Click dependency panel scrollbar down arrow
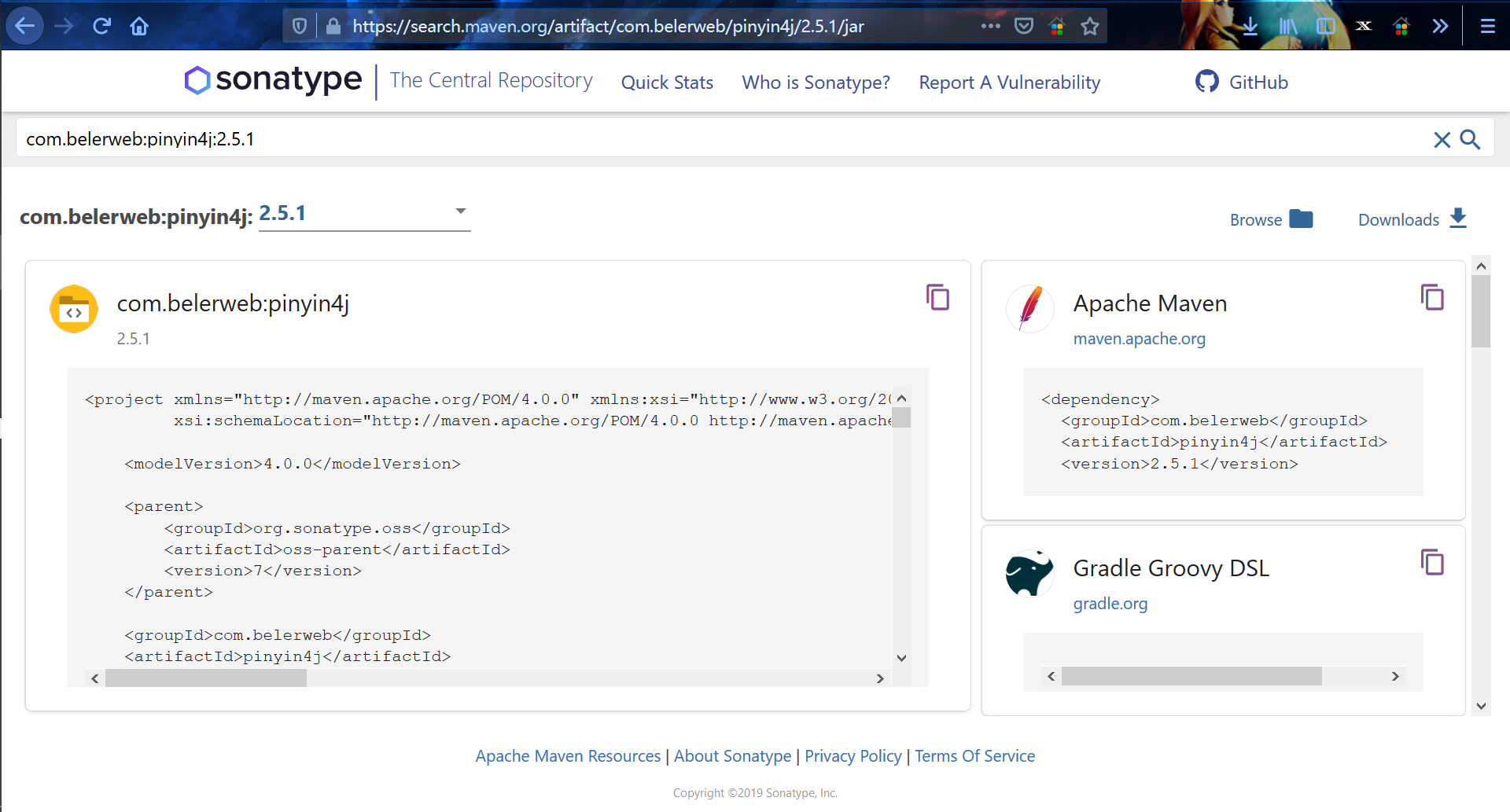Screen dimensions: 1510x812 click(x=1481, y=706)
